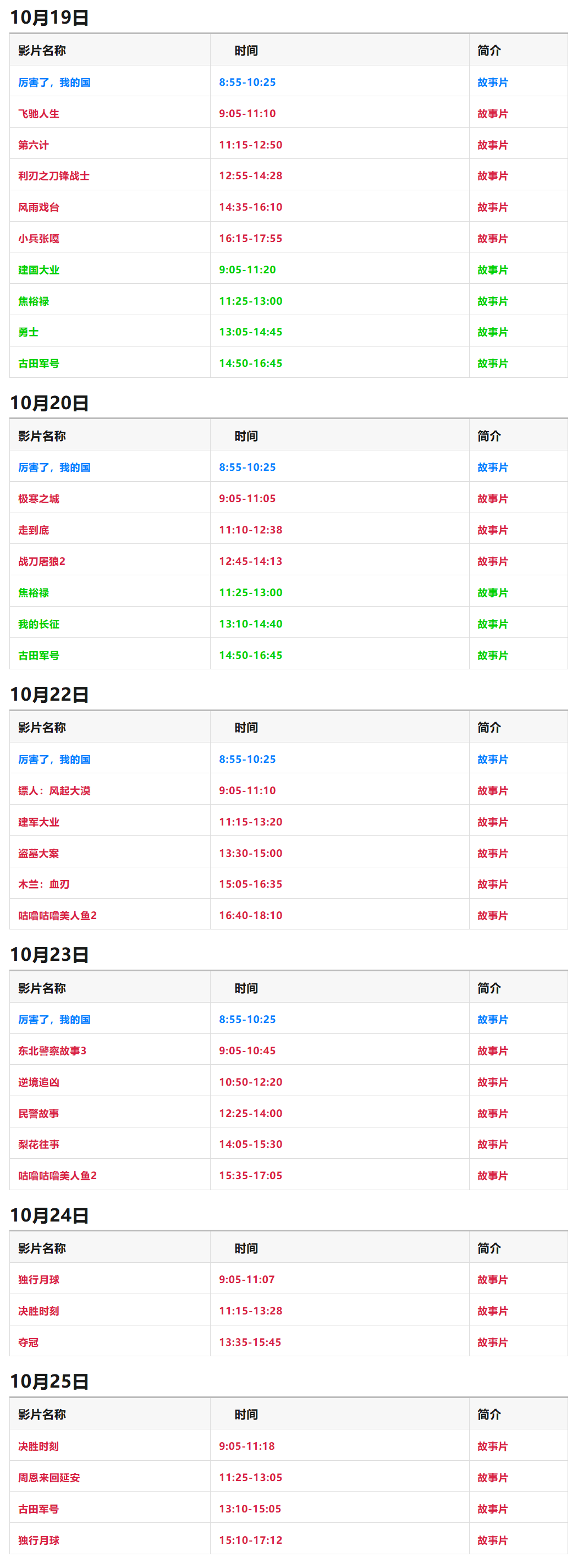Click the 9:05-10:45 time entry

click(247, 1051)
